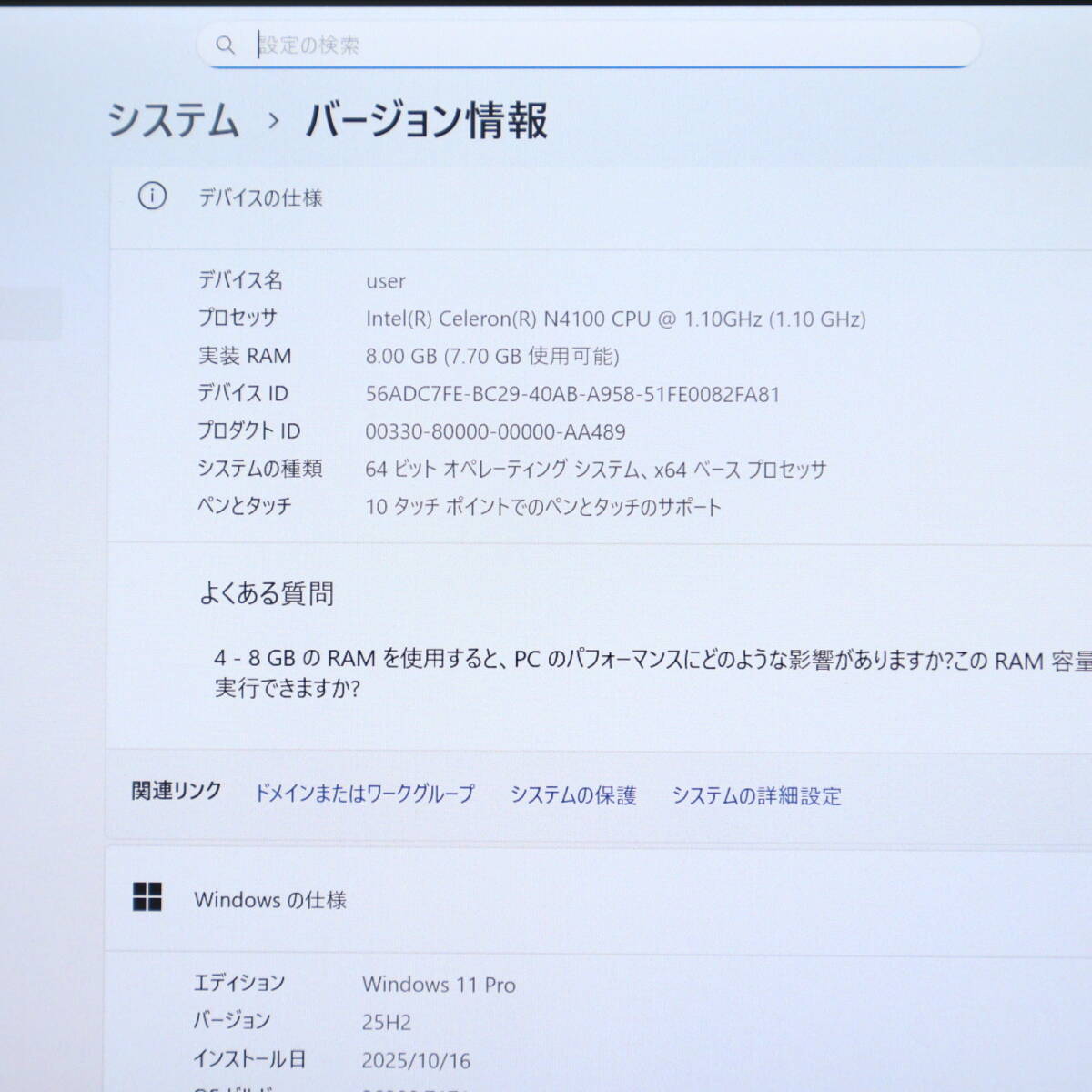The width and height of the screenshot is (1092, 1092).
Task: Click the Windows logo icon
Action: coord(147,896)
